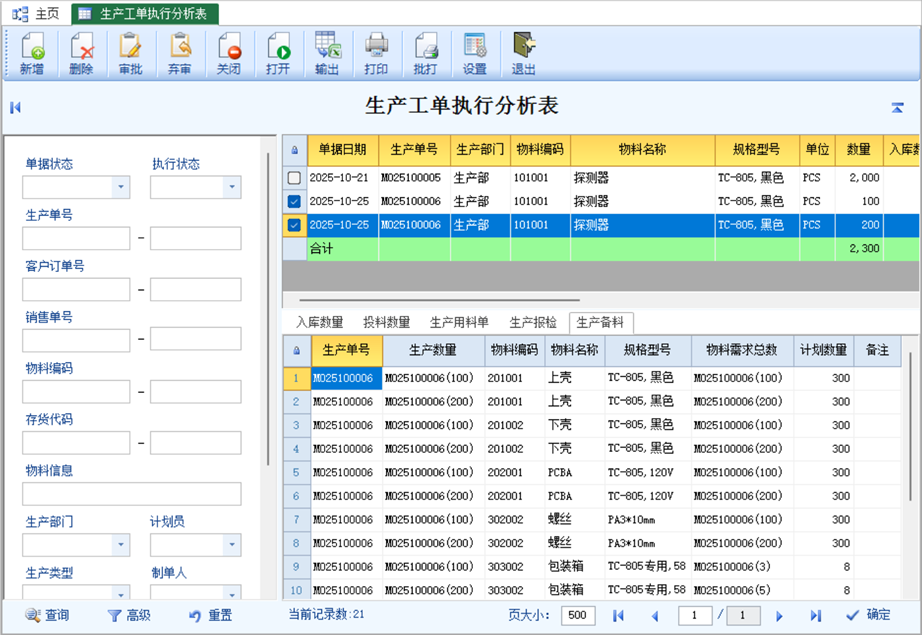Check the box for order MO25100005

[x=294, y=178]
